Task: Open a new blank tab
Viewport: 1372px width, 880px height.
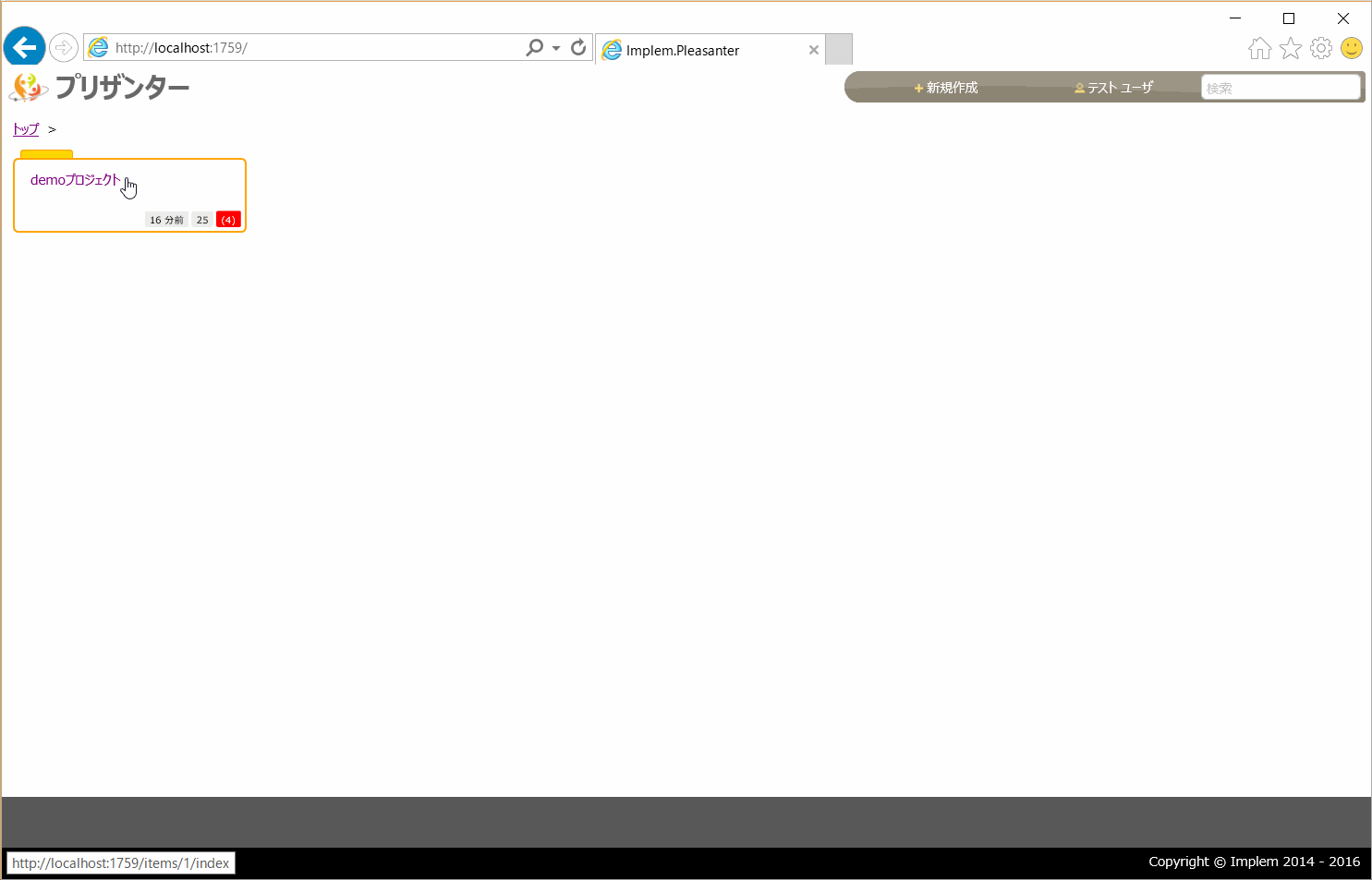Action: [838, 49]
